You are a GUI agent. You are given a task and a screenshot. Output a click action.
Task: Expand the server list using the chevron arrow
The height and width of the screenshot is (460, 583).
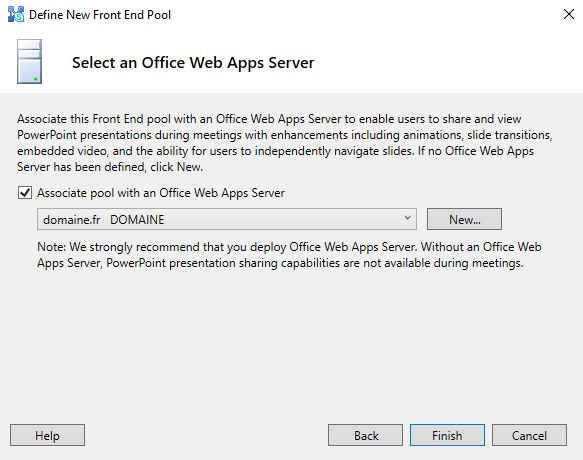[408, 218]
